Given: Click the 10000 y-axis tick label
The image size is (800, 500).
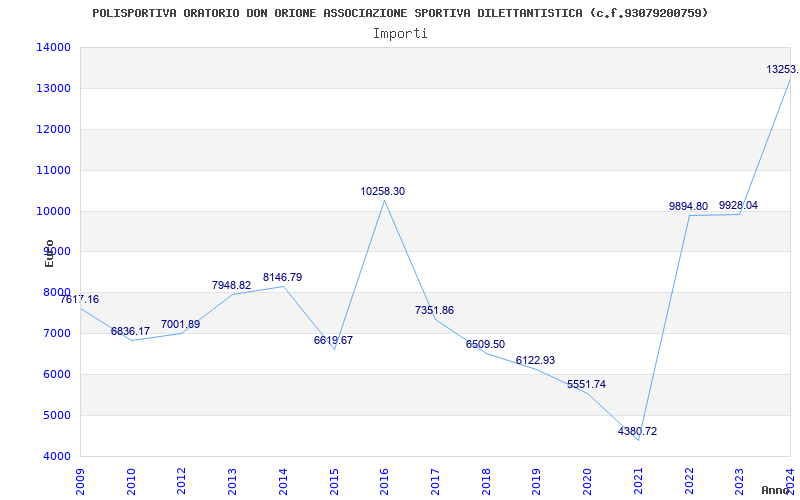Looking at the screenshot, I should click(x=53, y=211).
